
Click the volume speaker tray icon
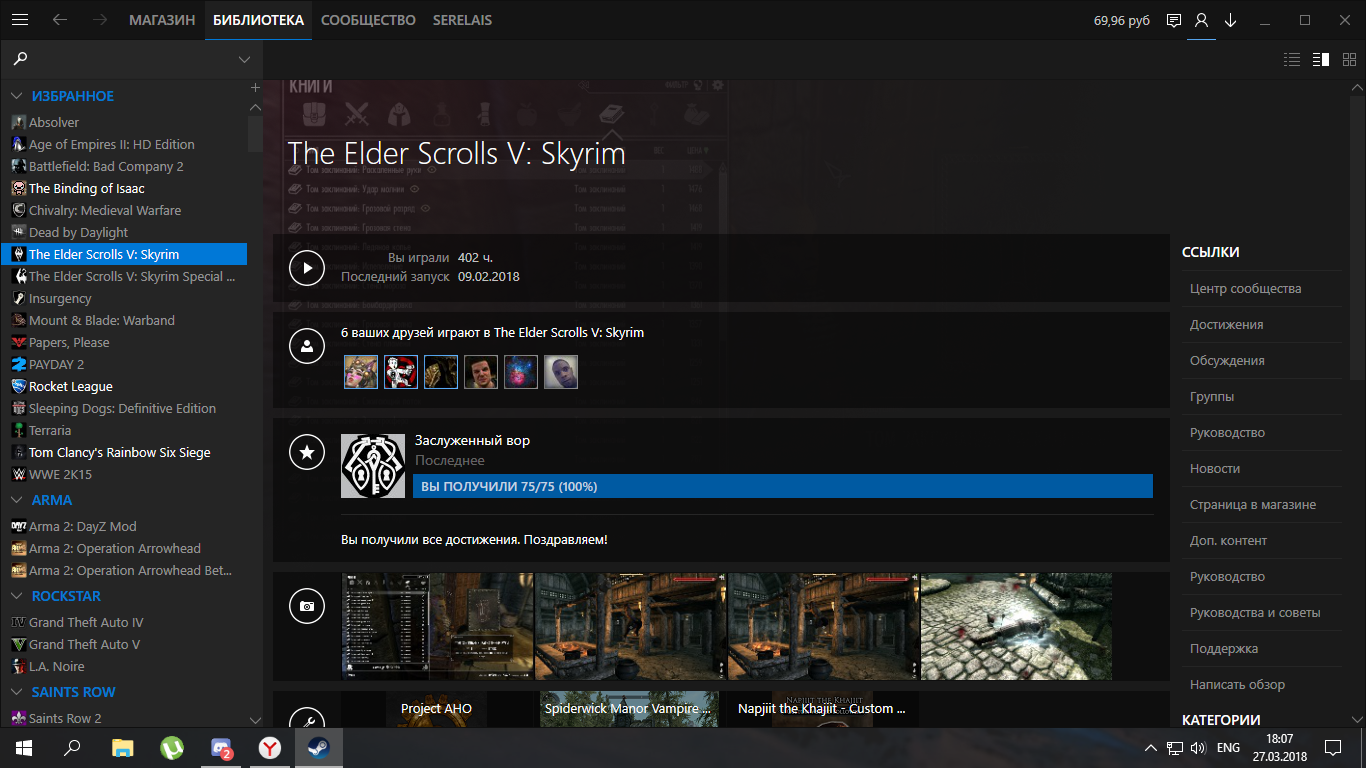(x=1197, y=747)
